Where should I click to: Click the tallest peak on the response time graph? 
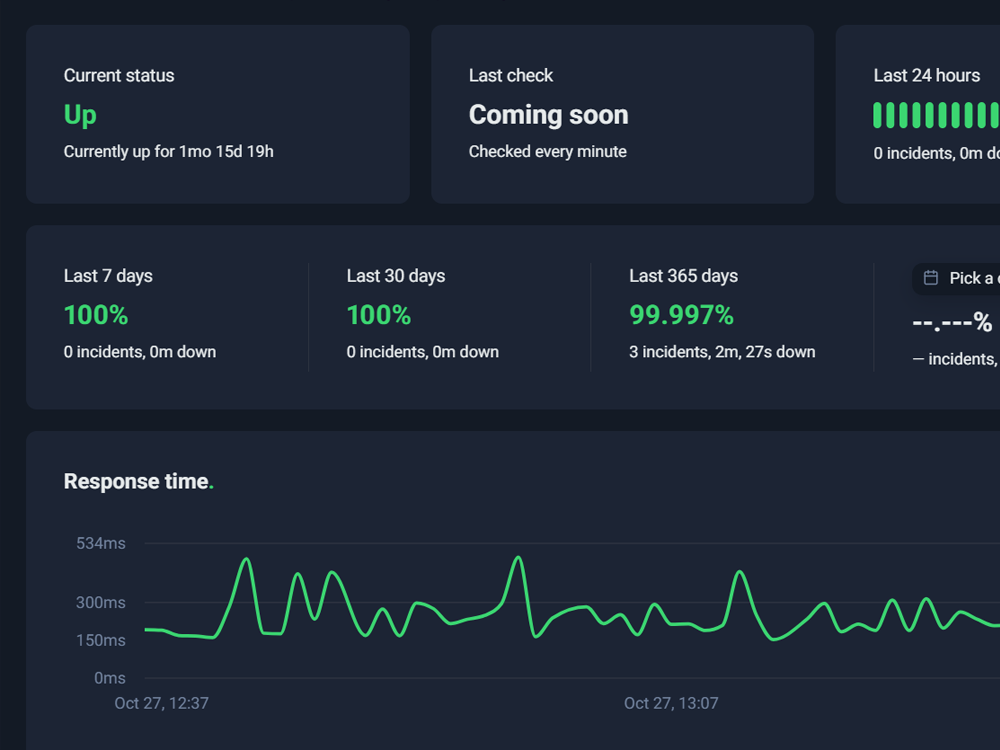pos(517,556)
